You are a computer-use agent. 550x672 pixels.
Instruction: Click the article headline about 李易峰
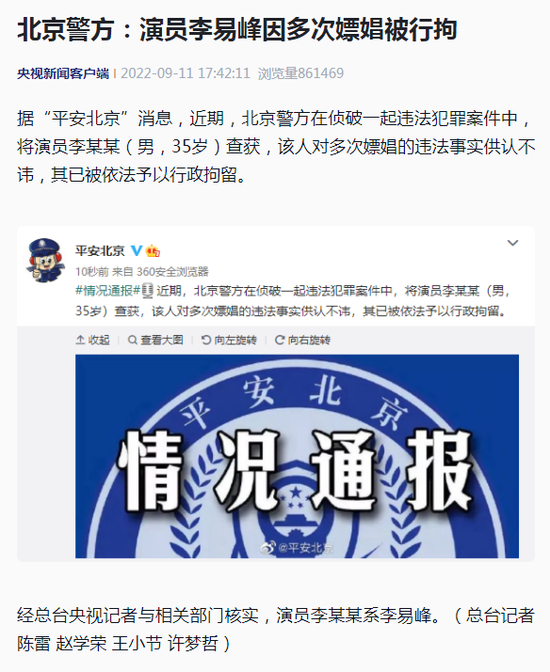237,30
